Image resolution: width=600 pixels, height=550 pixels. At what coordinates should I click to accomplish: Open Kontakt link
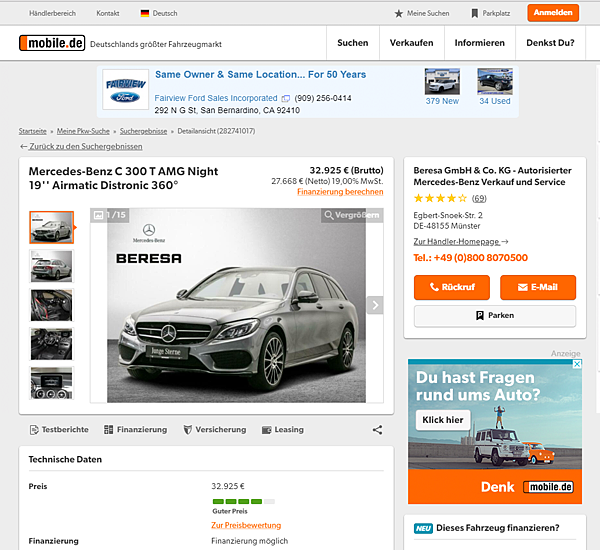point(108,13)
